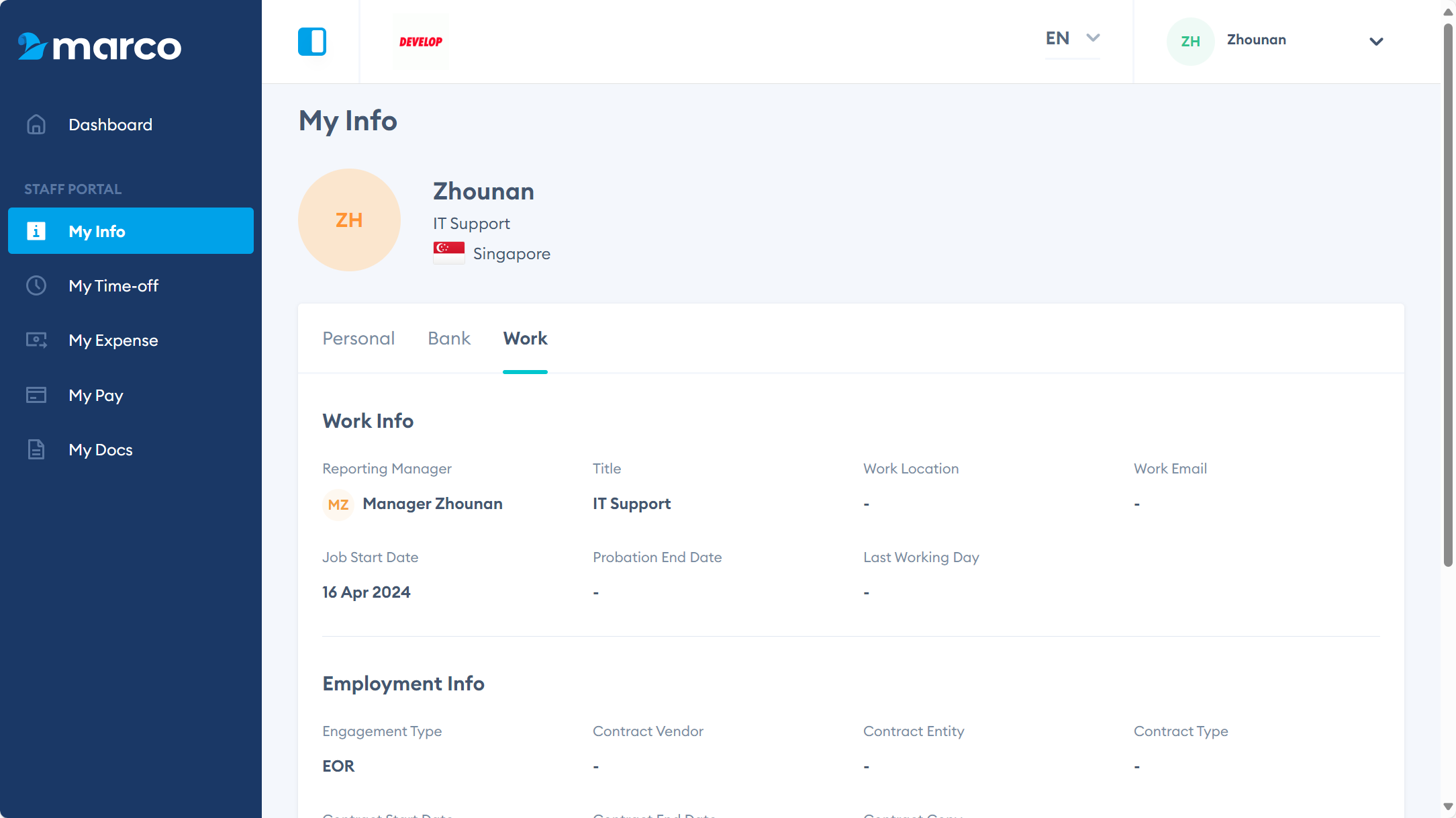Select the Work tab
This screenshot has width=1456, height=818.
[525, 338]
